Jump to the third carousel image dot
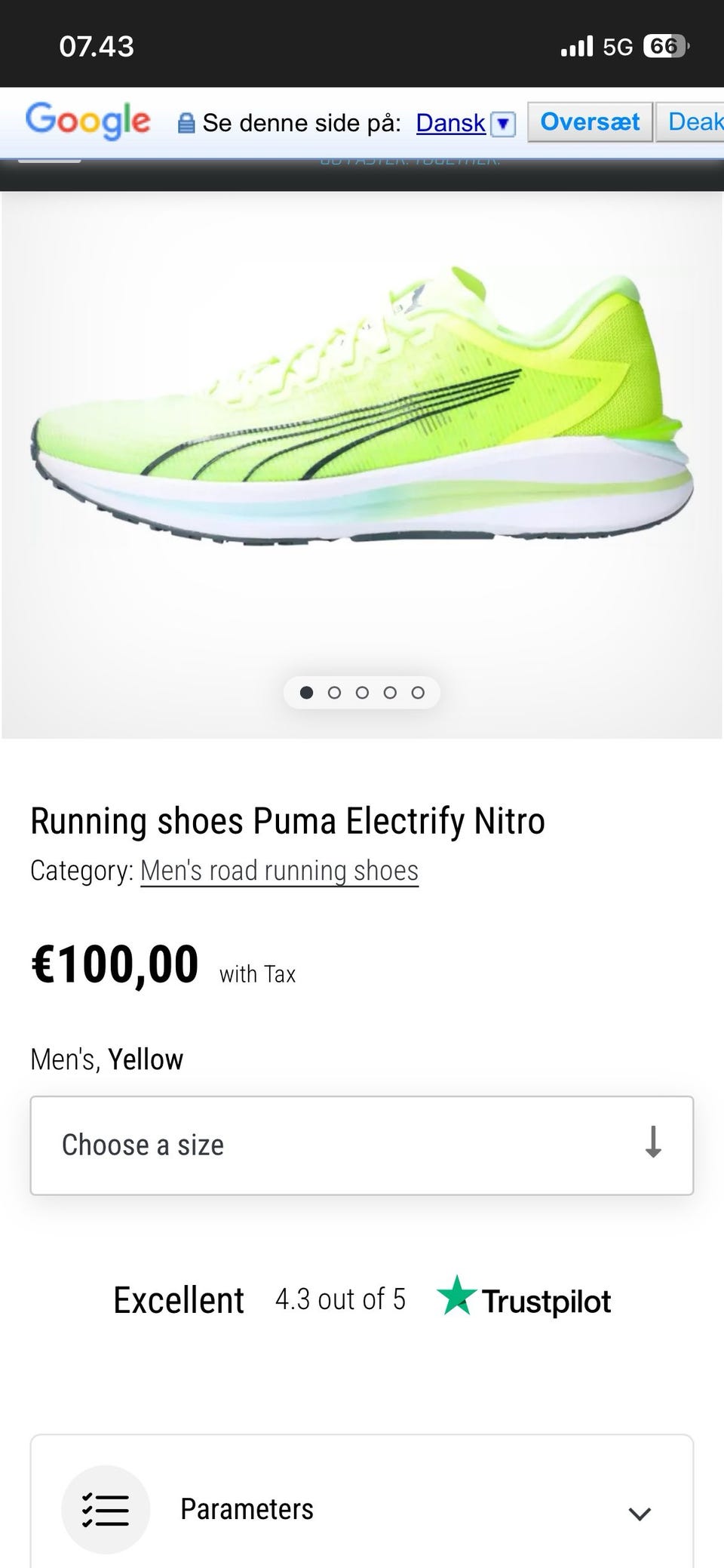 (362, 693)
